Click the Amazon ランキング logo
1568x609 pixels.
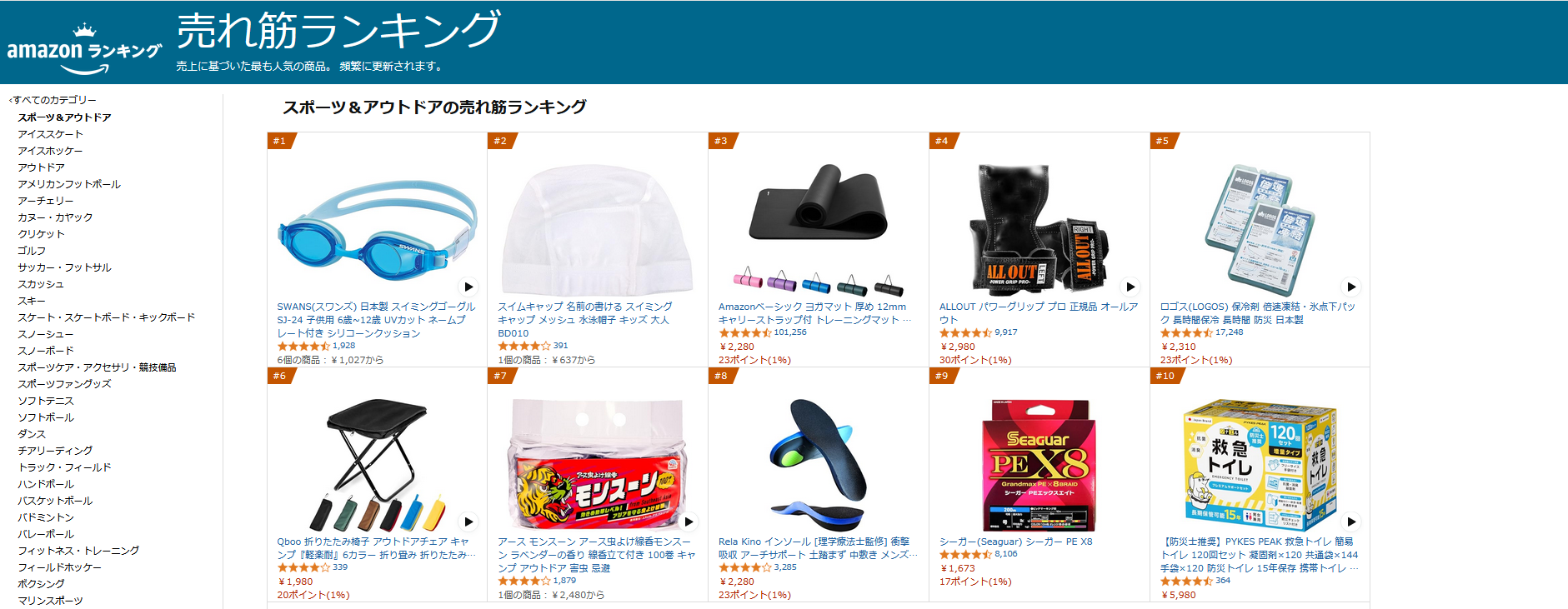pos(84,50)
